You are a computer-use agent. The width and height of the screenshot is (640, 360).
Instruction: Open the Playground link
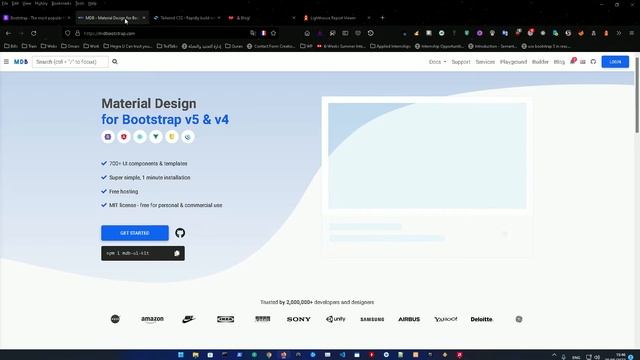513,62
